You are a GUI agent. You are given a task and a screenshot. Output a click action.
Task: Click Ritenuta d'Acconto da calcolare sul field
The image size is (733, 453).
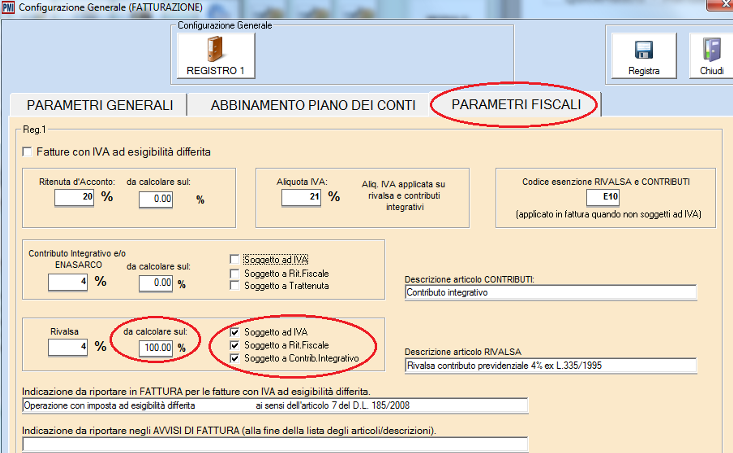point(156,199)
